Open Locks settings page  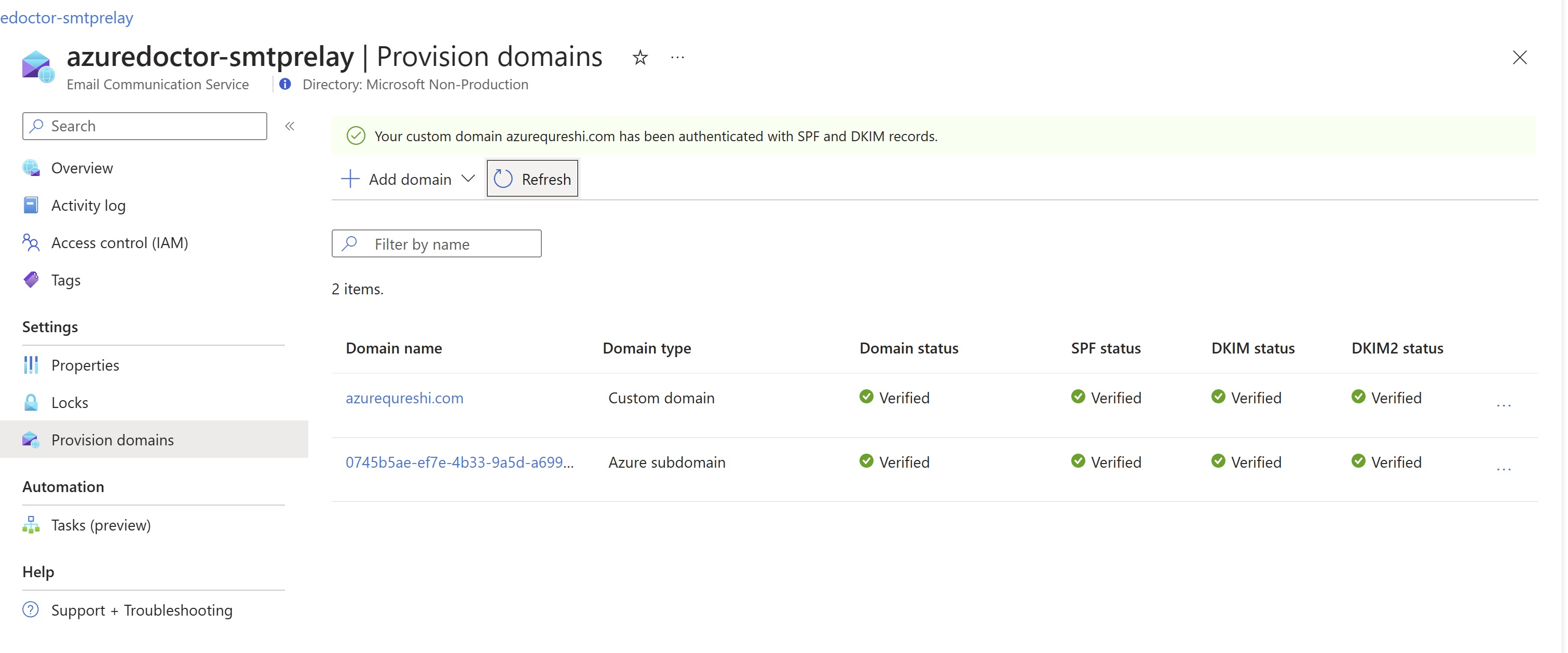click(70, 402)
